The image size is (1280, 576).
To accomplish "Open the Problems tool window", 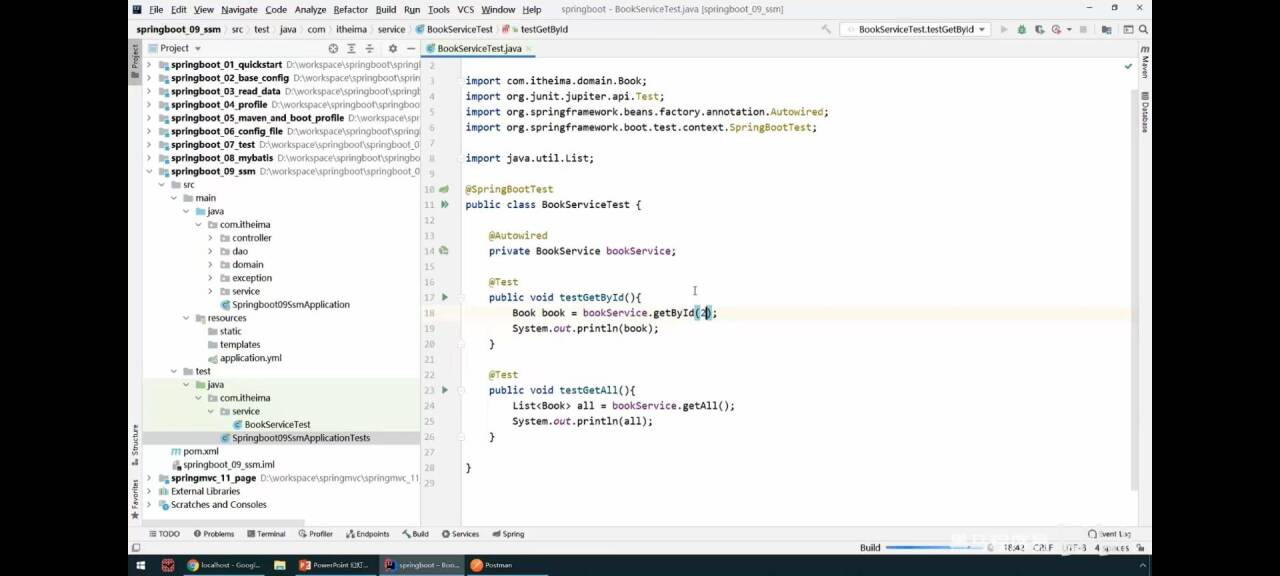I will click(x=213, y=534).
